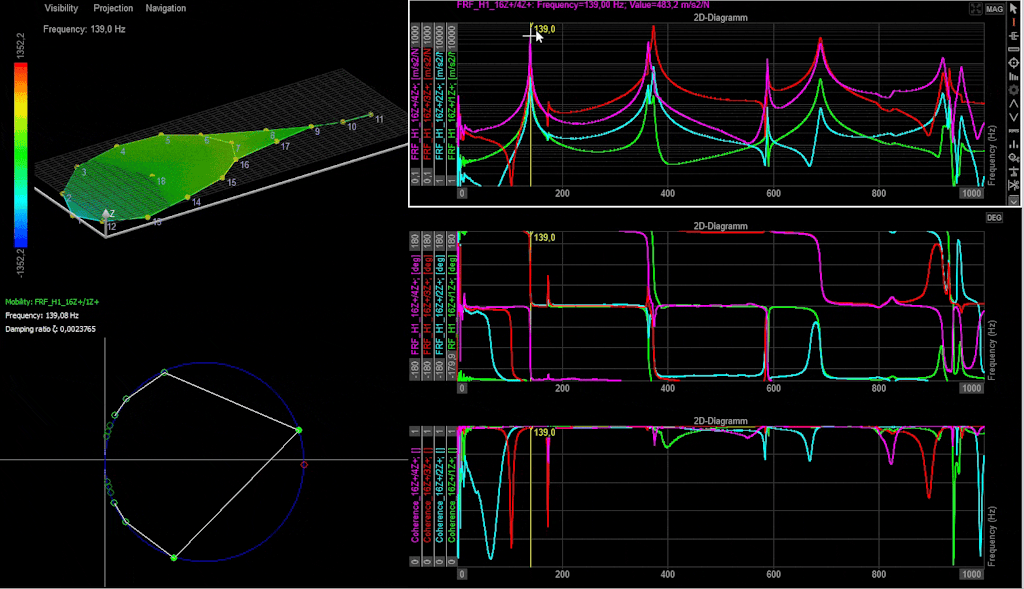Click the descending bars harmonic cursor icon

coord(1014,76)
